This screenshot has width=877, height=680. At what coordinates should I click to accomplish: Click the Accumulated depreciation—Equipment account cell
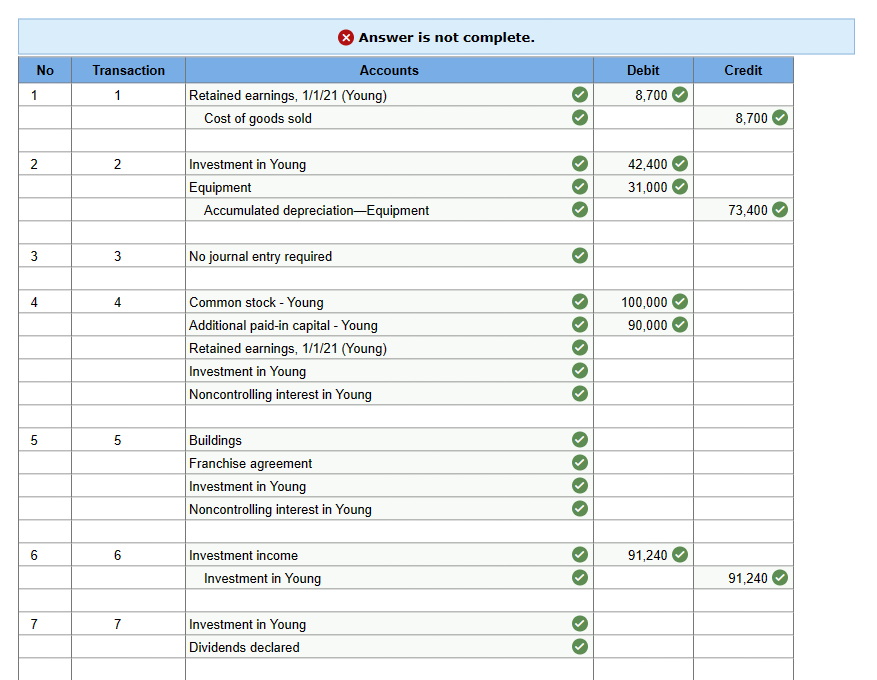[x=389, y=210]
